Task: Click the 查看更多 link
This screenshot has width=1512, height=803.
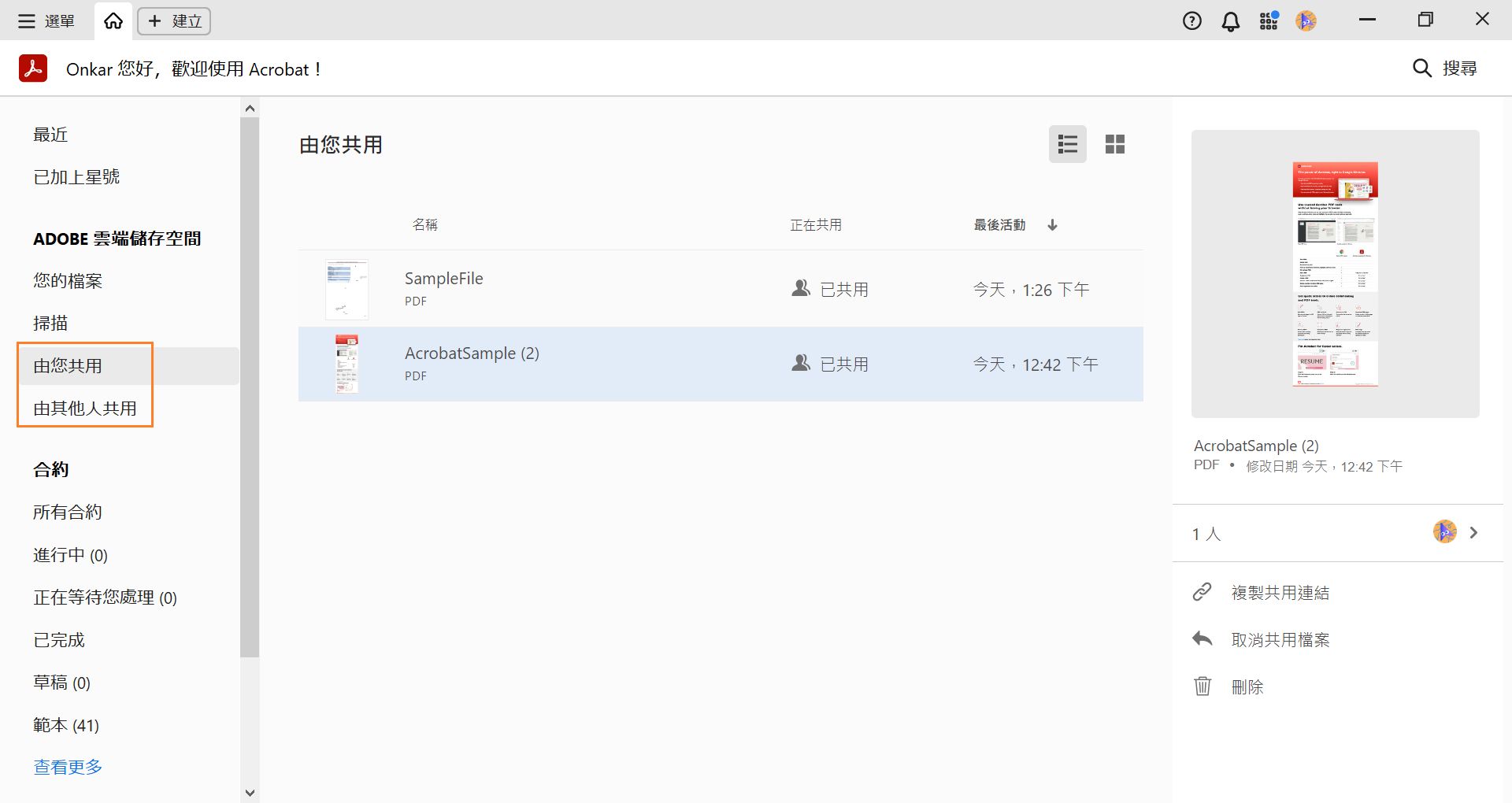Action: (68, 767)
